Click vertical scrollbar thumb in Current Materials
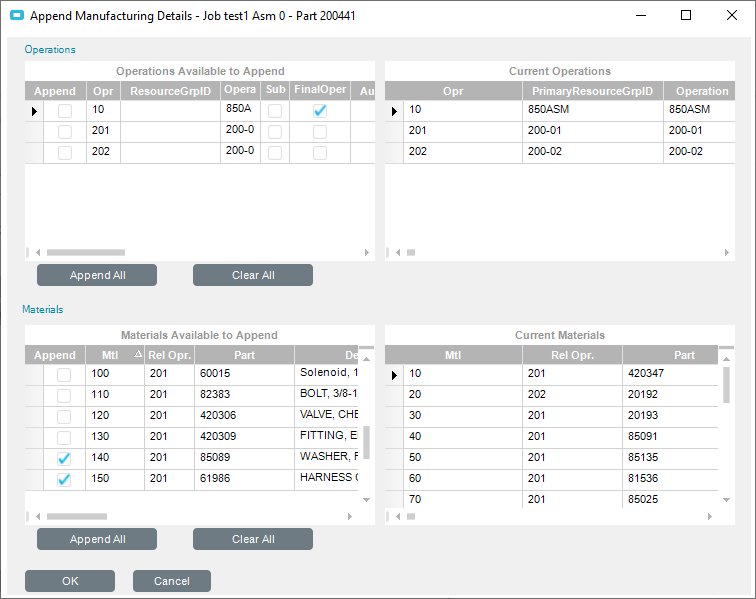Screen dimensions: 756x599 727,385
